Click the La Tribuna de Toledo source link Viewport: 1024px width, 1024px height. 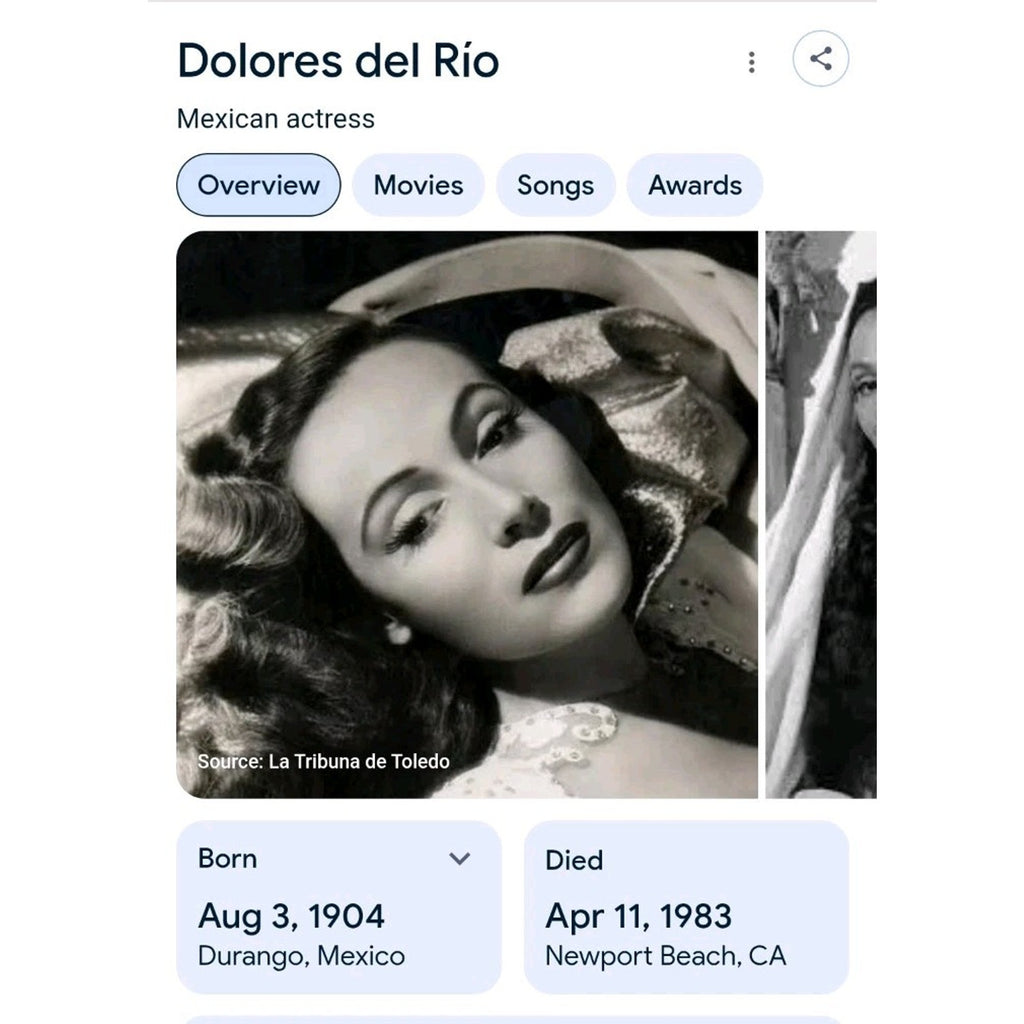pos(359,762)
